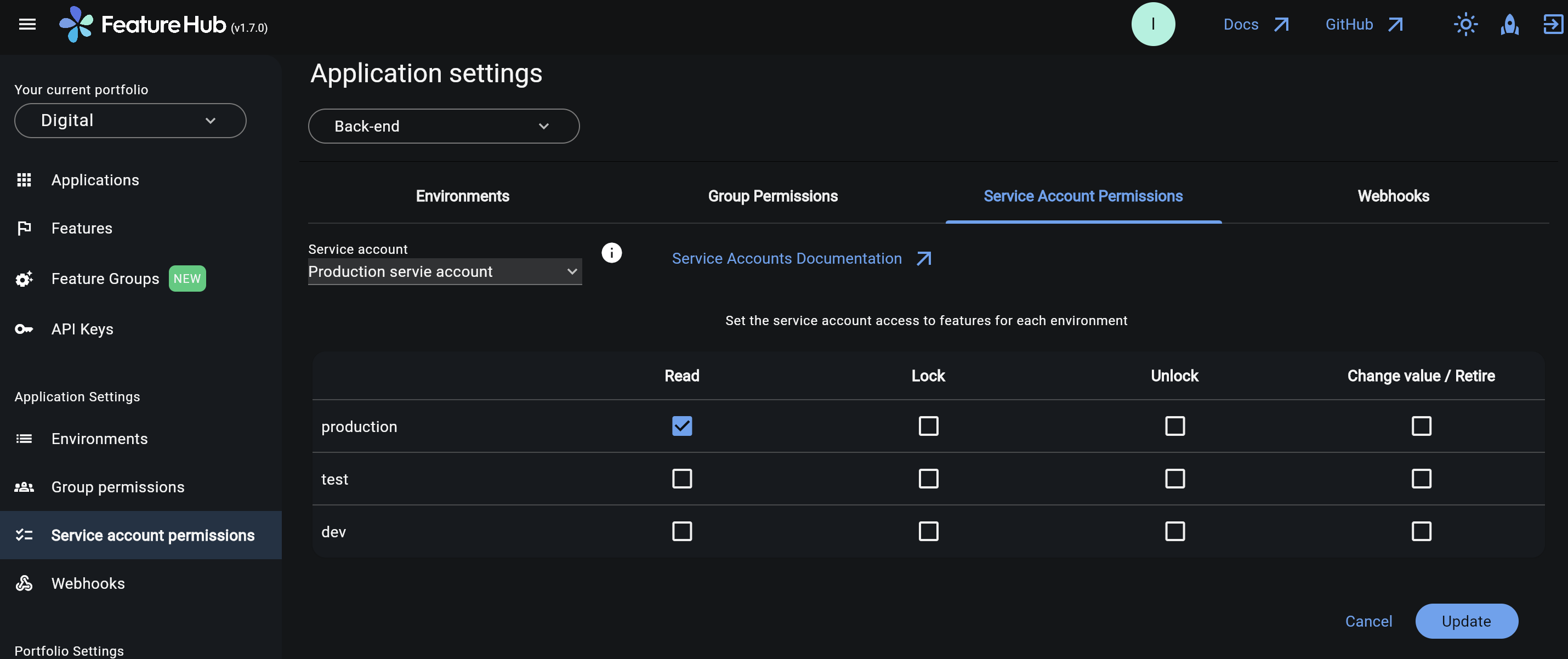Open the Digital portfolio dropdown
This screenshot has height=659, width=1568.
click(129, 120)
